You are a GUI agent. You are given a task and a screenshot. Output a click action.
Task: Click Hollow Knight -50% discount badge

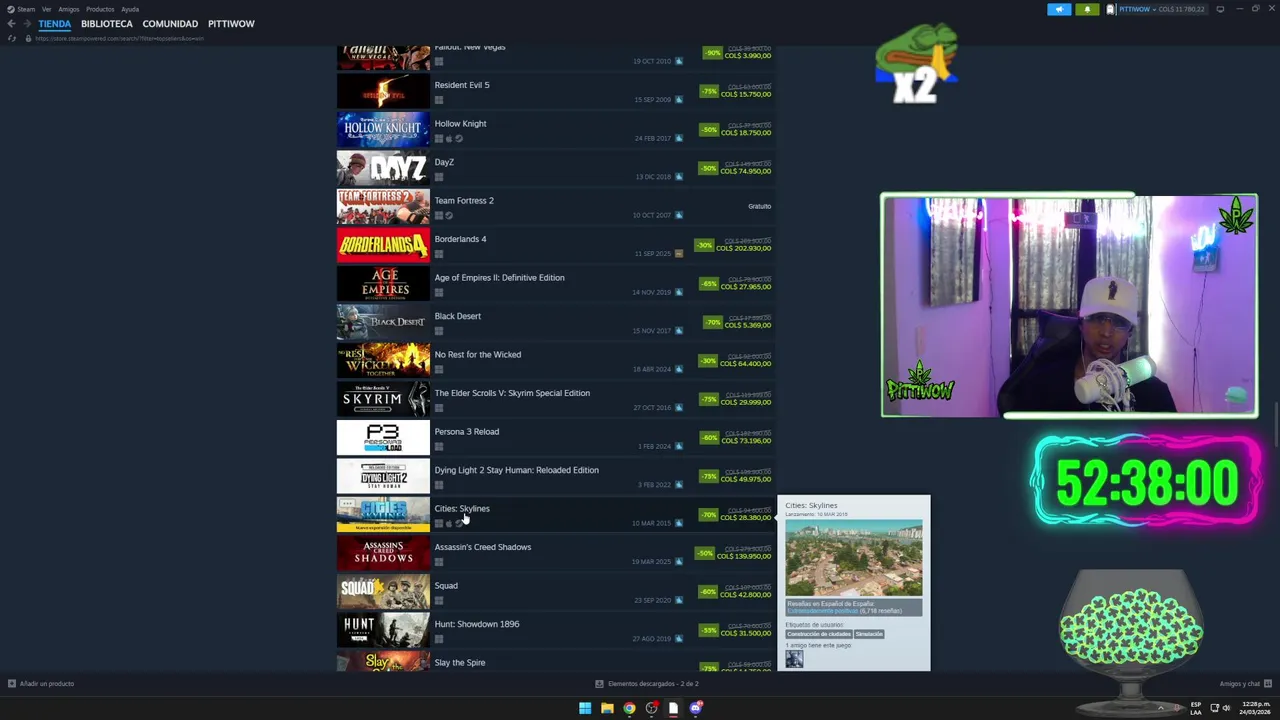(x=709, y=130)
